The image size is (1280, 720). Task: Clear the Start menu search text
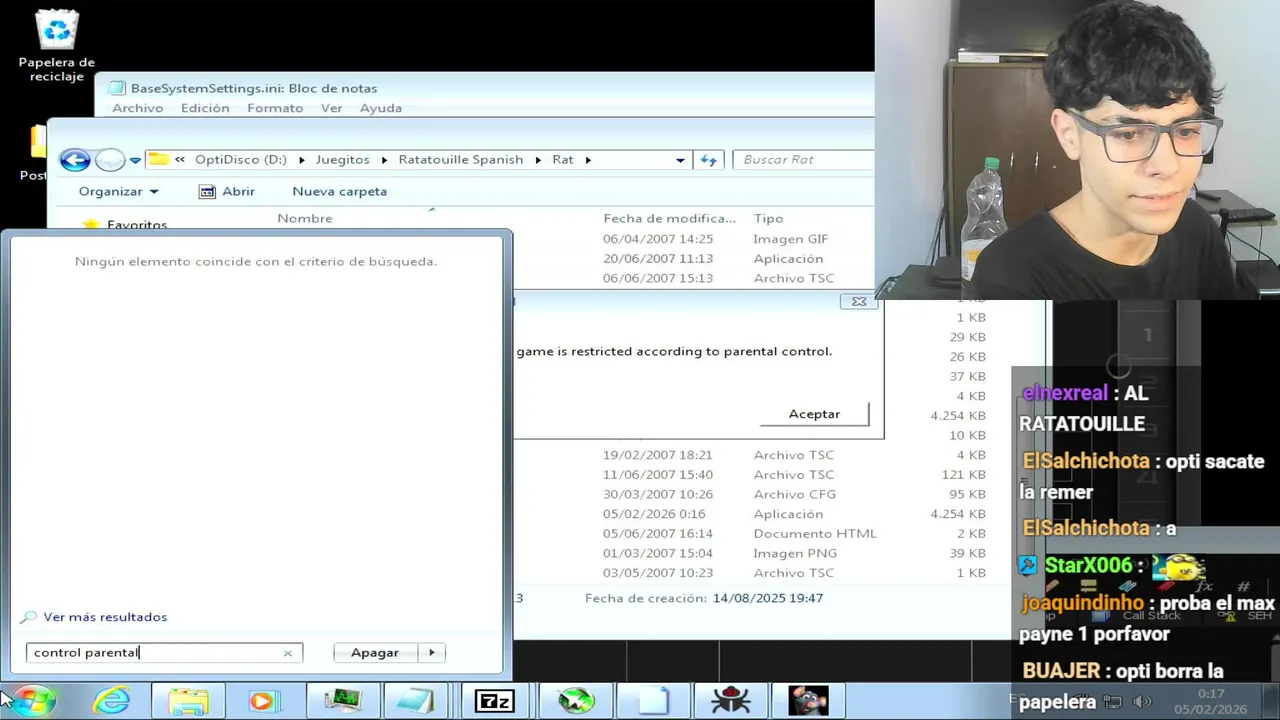click(x=287, y=653)
